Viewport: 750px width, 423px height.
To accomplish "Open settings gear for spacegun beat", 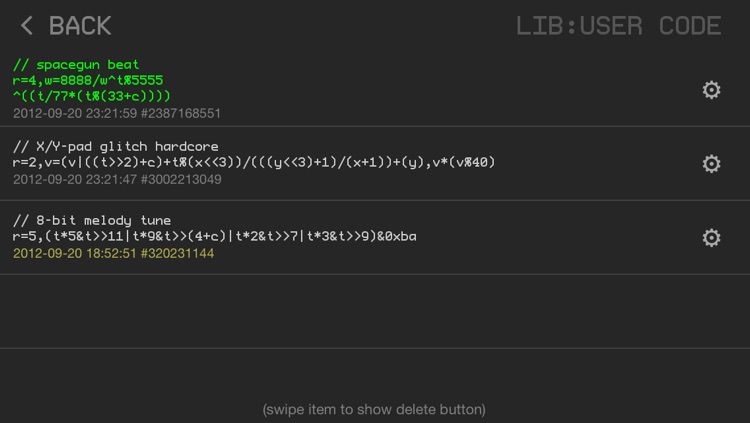I will [x=711, y=89].
